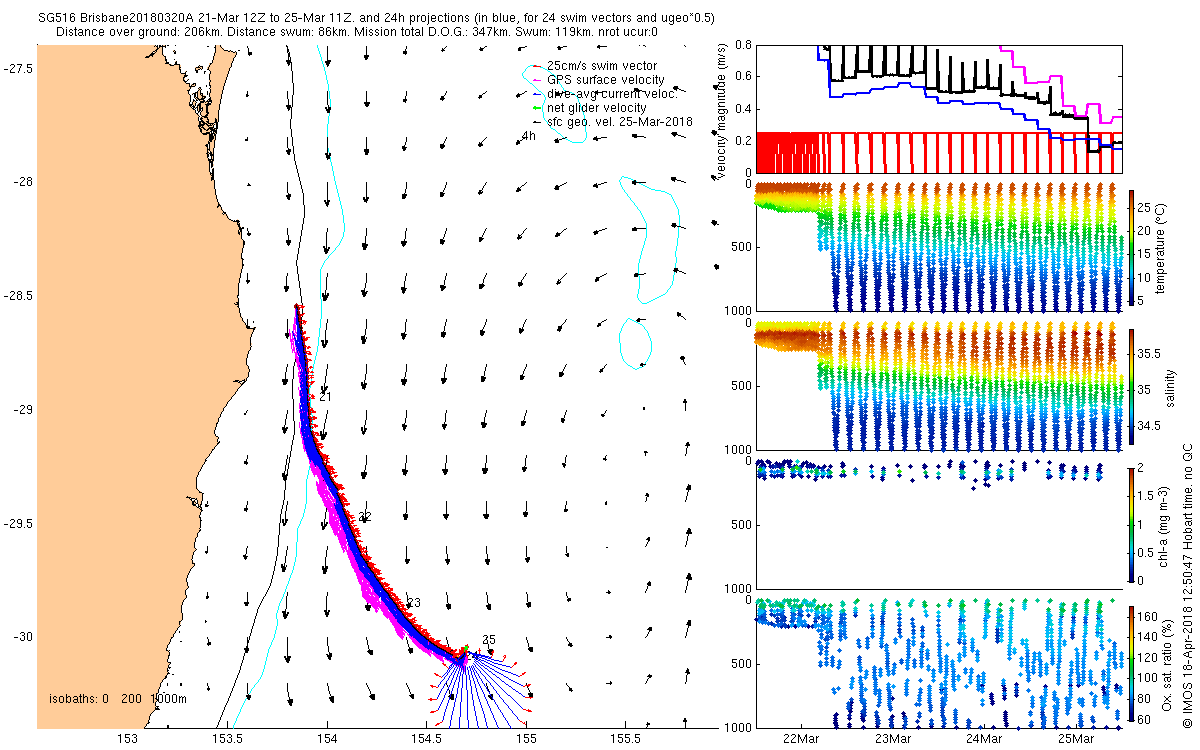Select the 'GPS surface velocity' legend entry
The width and height of the screenshot is (1200, 750).
click(x=605, y=80)
